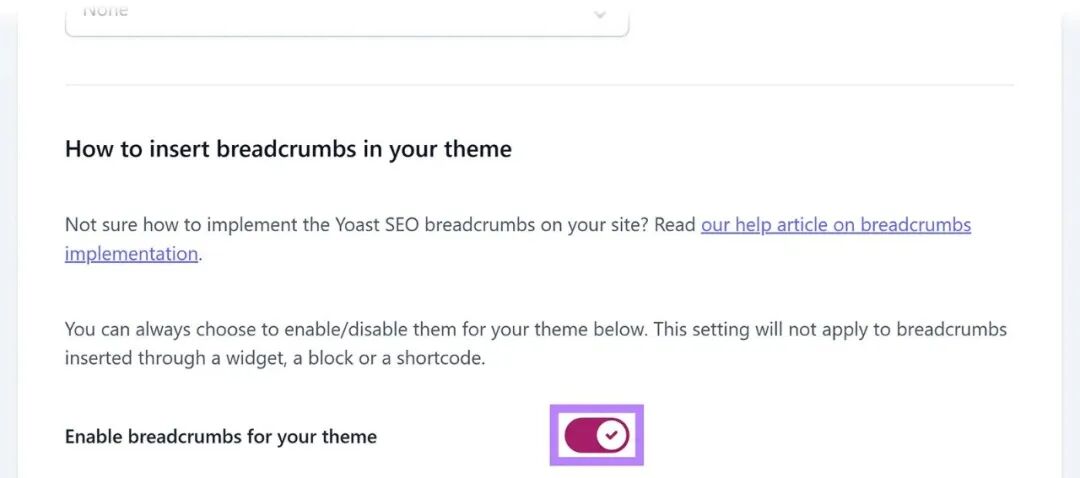Click the bottom border of the select box

[x=346, y=36]
